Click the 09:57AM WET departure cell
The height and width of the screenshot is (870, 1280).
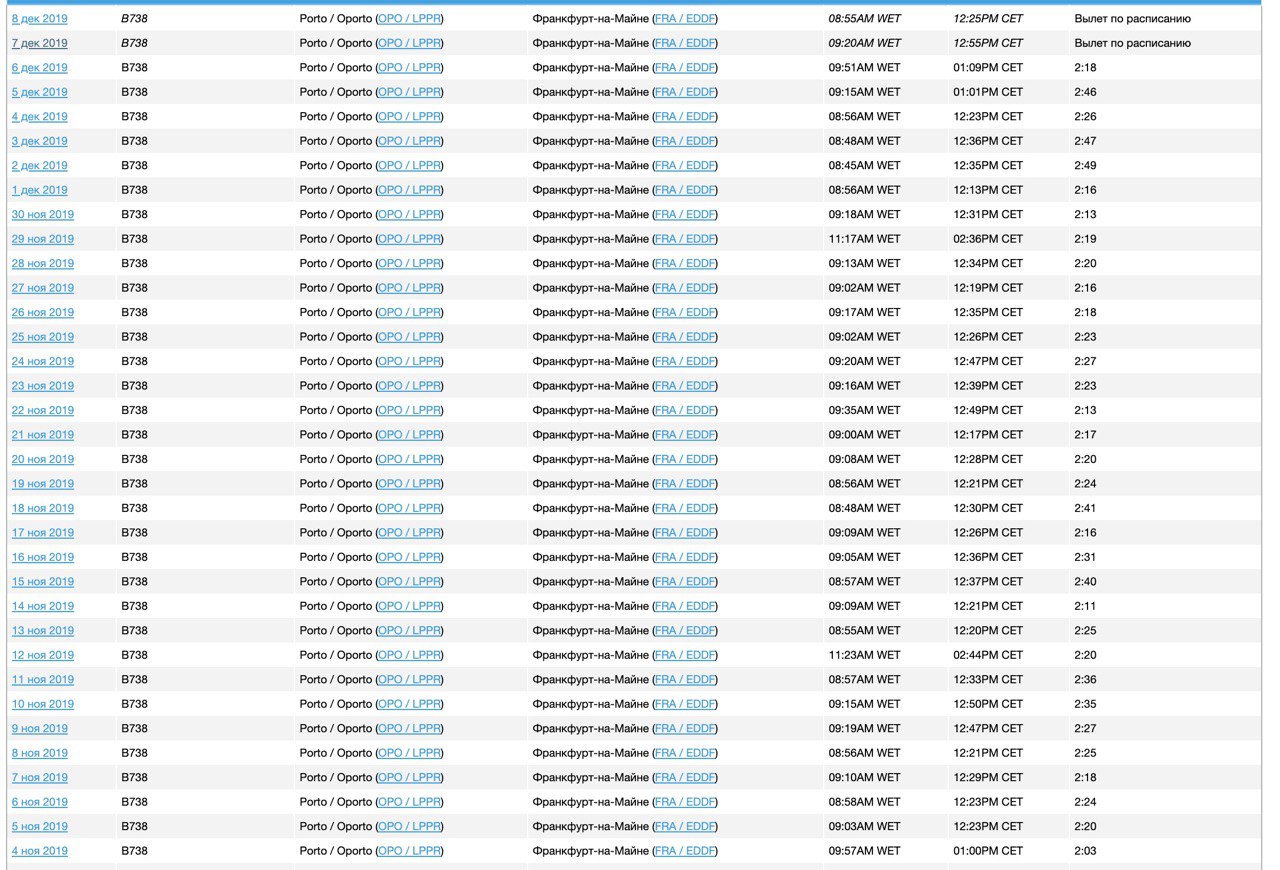[864, 852]
